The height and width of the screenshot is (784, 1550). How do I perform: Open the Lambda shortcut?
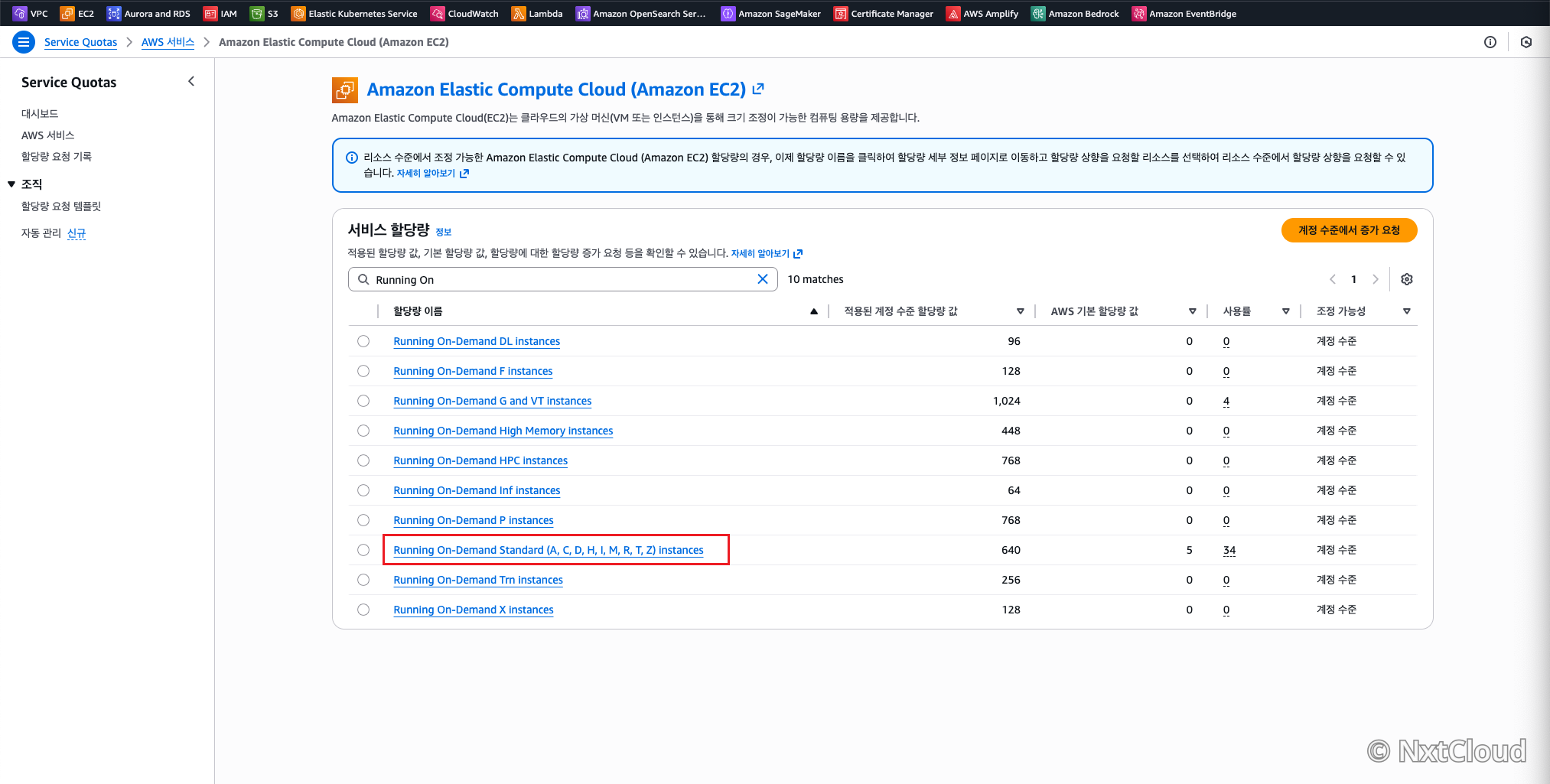537,13
